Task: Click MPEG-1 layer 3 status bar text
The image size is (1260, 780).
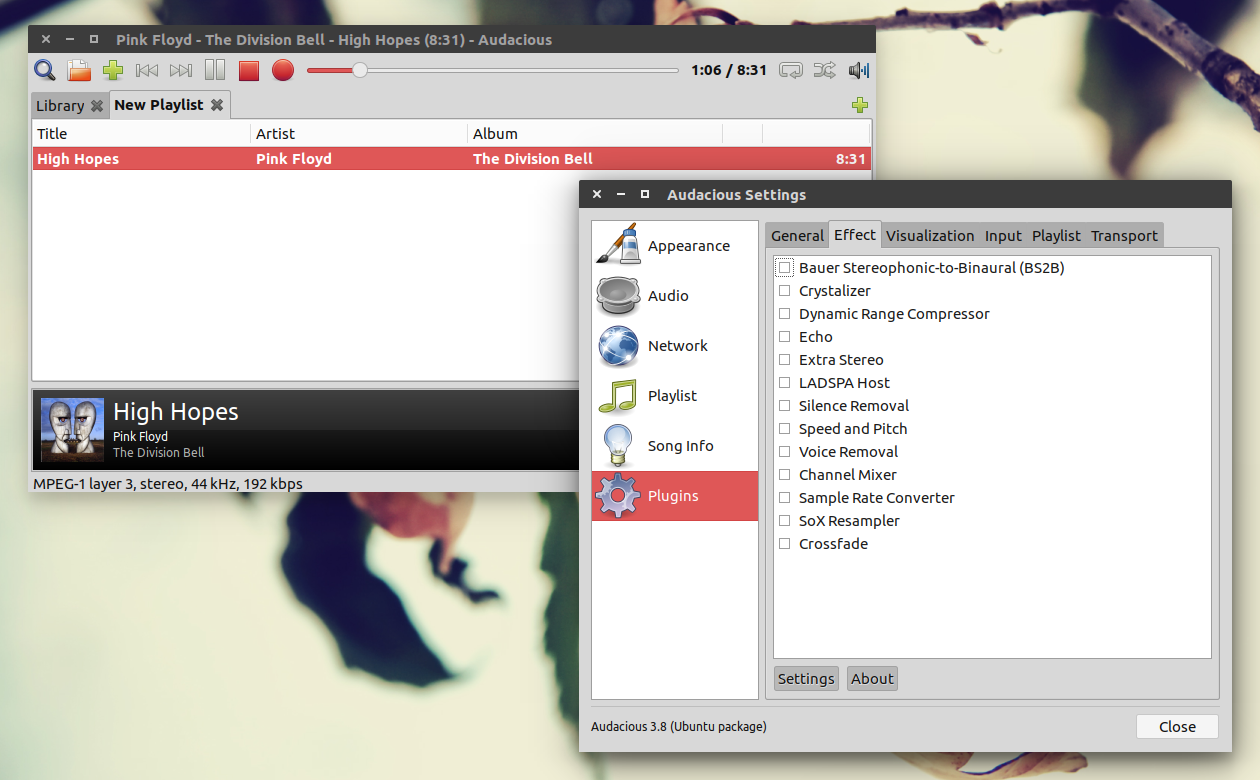Action: [x=168, y=484]
